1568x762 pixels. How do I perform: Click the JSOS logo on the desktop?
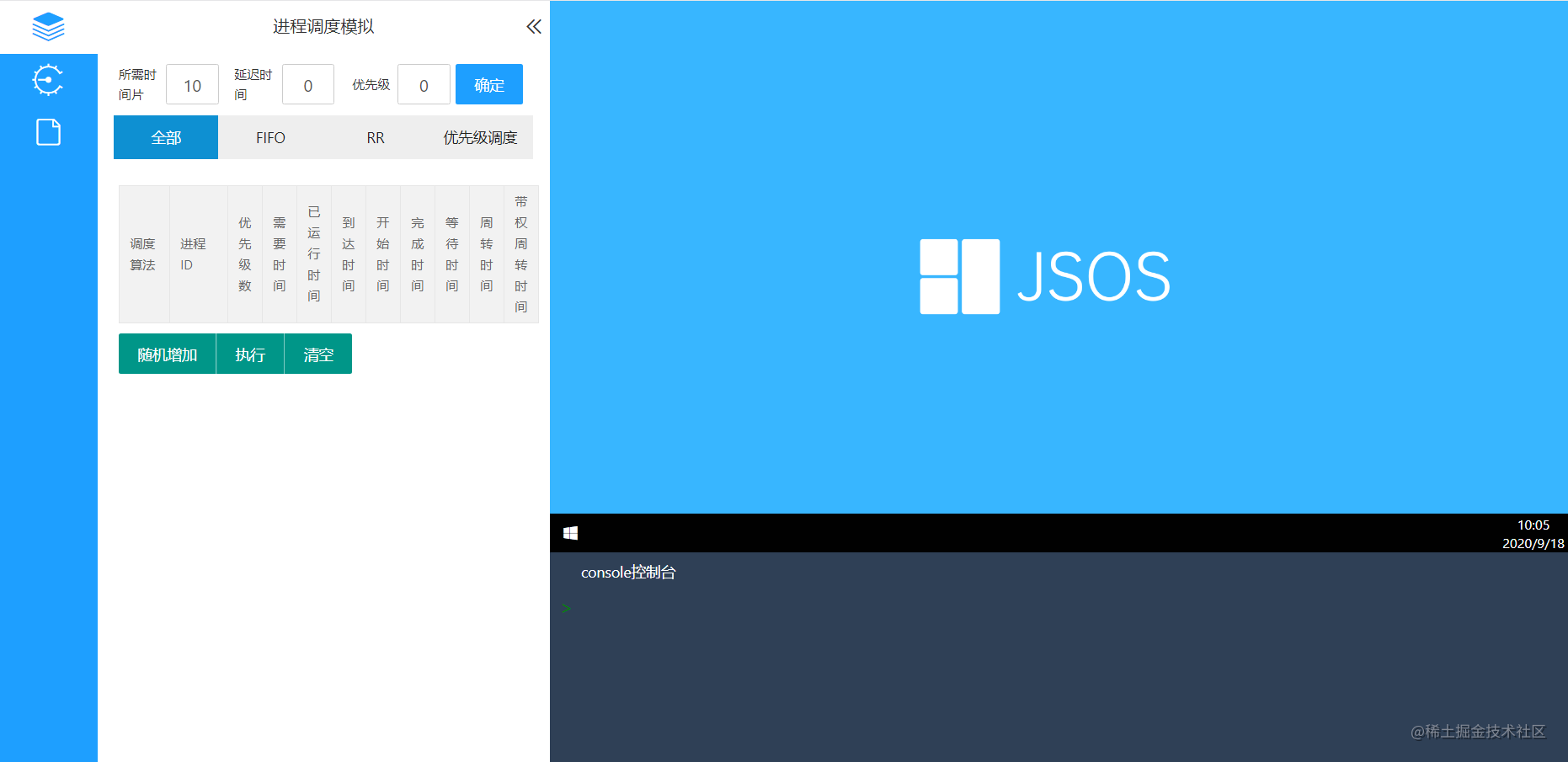[1043, 276]
